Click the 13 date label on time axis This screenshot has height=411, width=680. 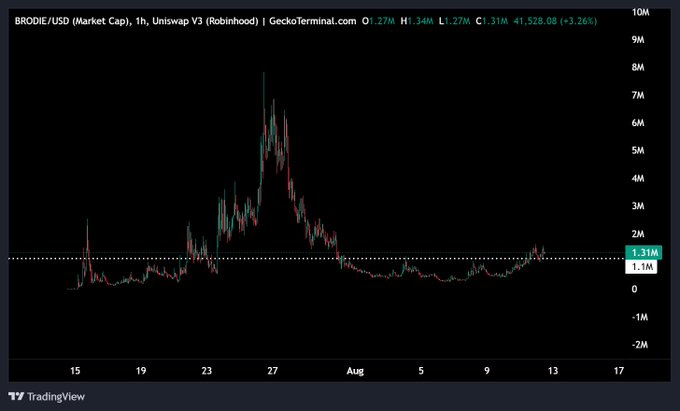(x=553, y=371)
